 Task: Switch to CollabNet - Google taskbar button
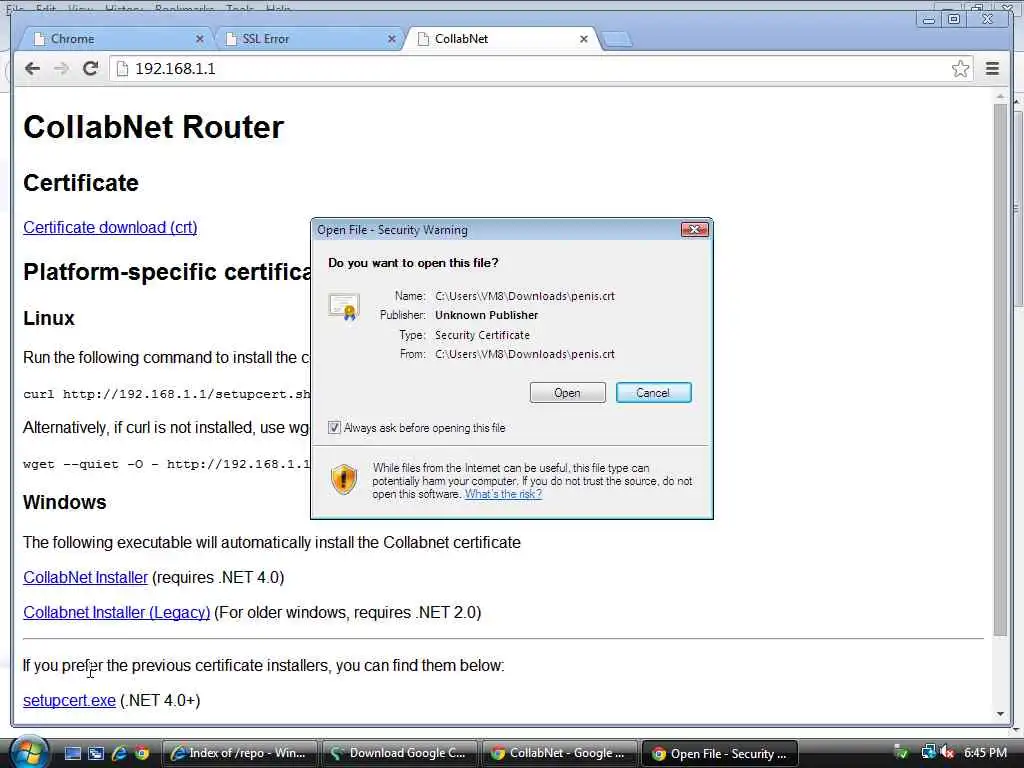pyautogui.click(x=560, y=753)
